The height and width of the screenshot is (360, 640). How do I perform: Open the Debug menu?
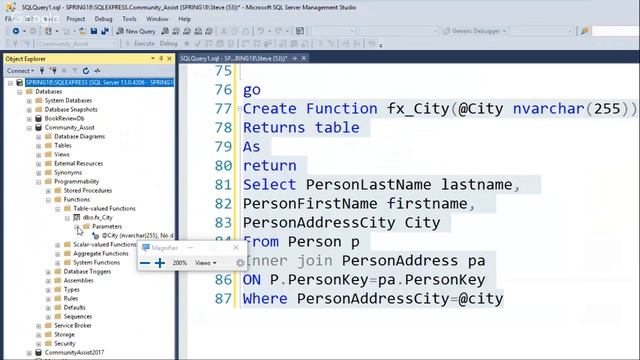tap(103, 19)
